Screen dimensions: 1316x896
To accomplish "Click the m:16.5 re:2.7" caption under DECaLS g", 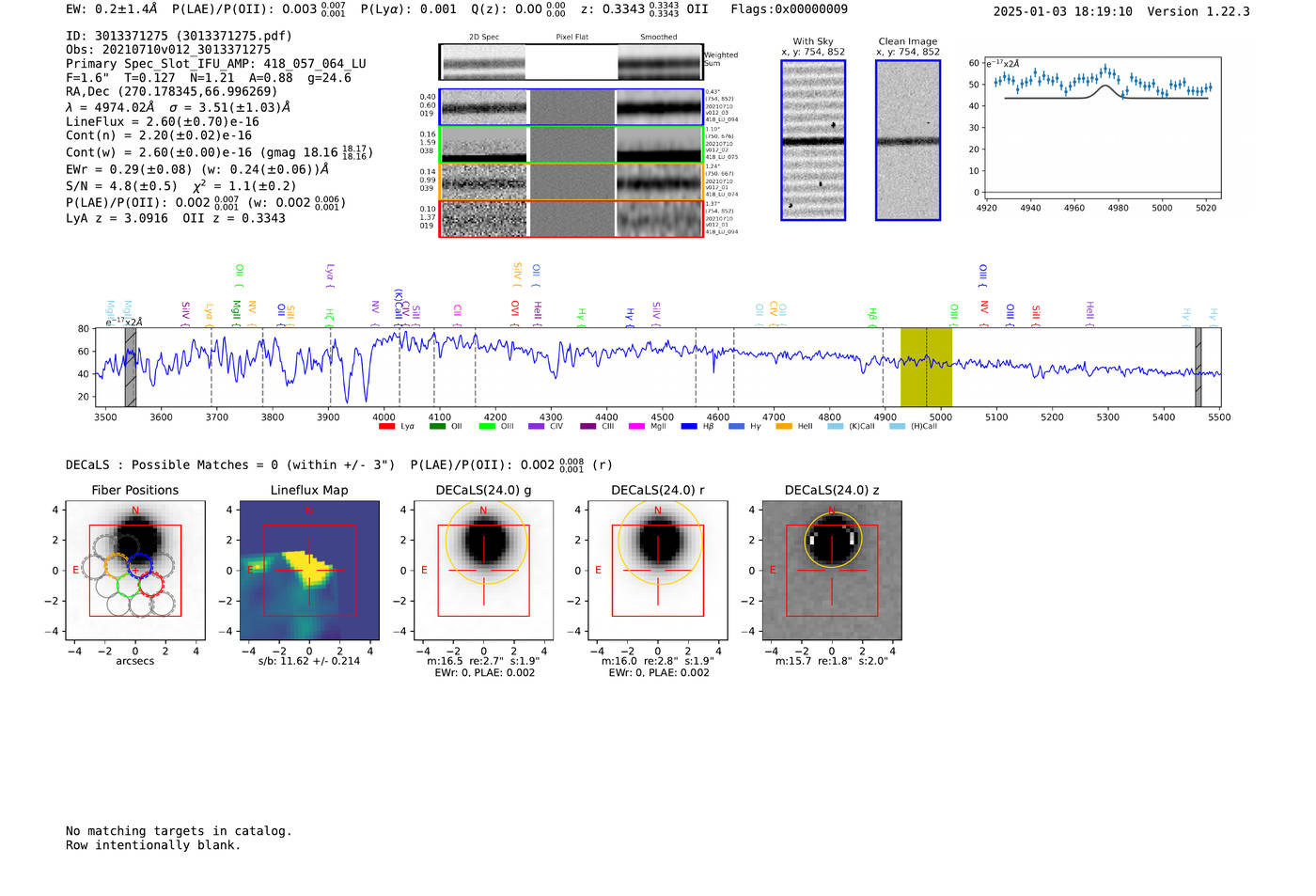I will point(483,661).
